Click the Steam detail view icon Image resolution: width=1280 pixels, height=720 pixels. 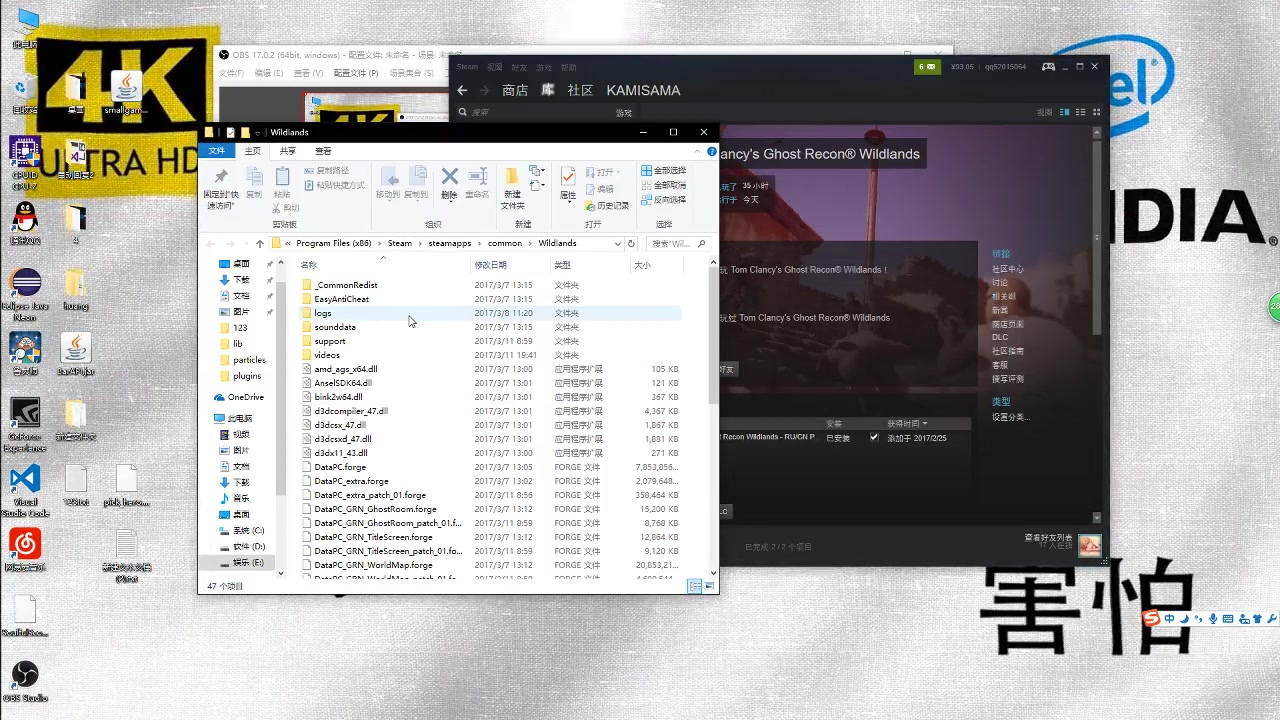[1062, 112]
